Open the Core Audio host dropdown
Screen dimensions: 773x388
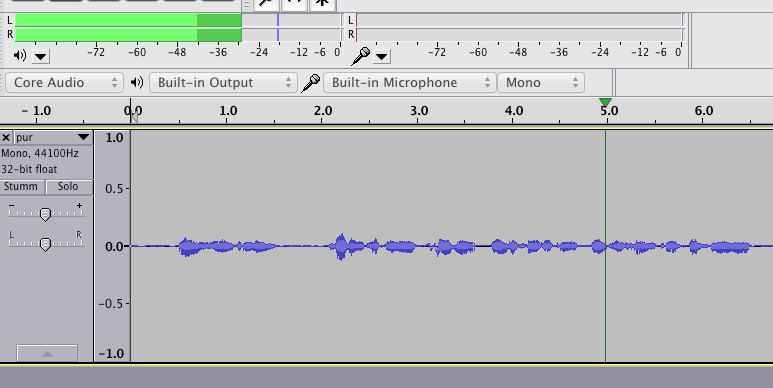pos(64,82)
